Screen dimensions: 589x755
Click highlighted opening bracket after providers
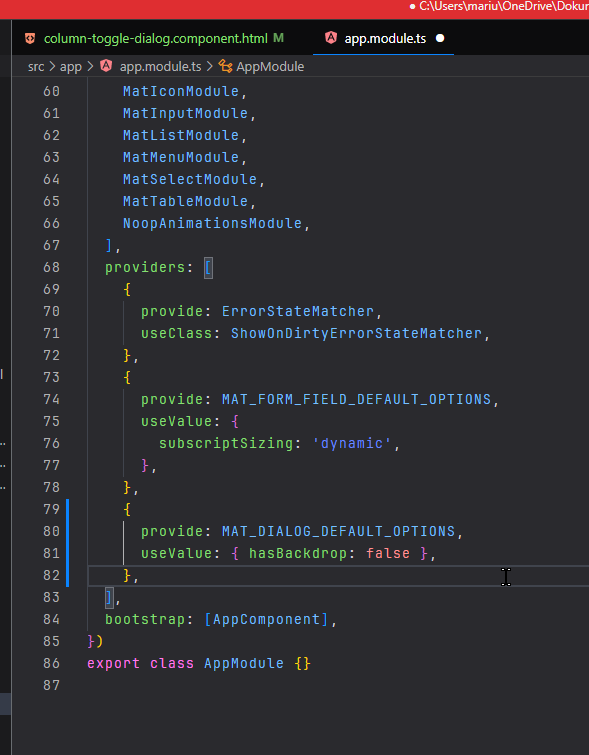pyautogui.click(x=208, y=267)
